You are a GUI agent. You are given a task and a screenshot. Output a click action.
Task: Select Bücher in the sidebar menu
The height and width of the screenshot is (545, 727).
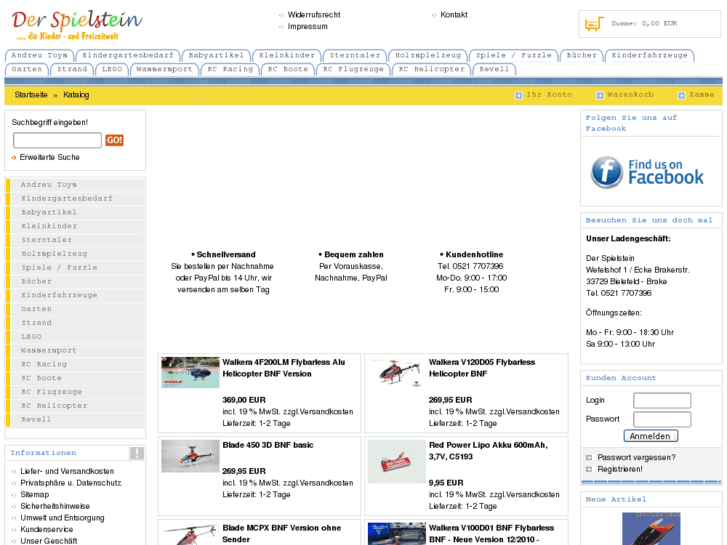pos(77,281)
